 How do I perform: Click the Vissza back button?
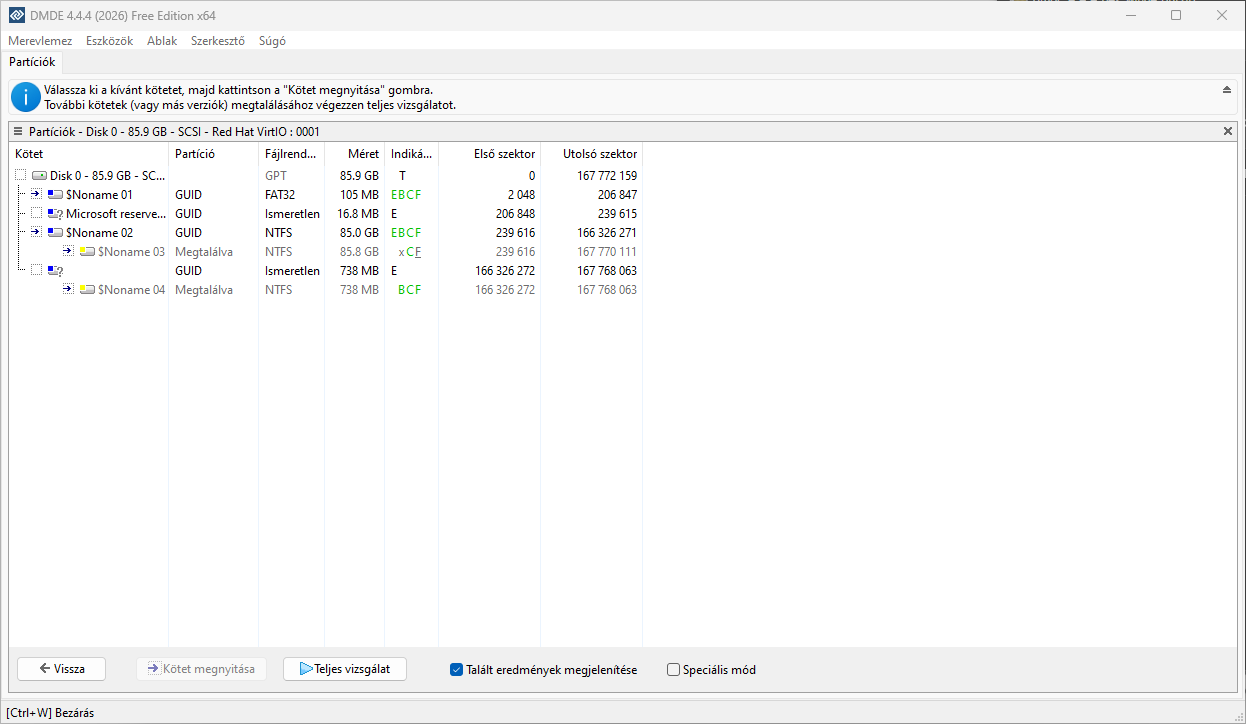coord(61,669)
